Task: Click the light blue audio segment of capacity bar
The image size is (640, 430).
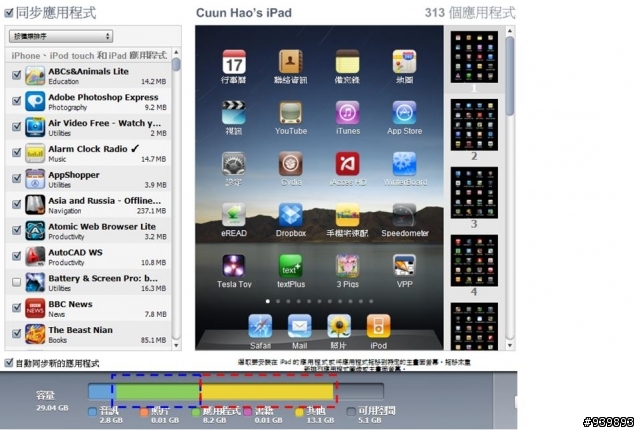Action: click(x=102, y=391)
